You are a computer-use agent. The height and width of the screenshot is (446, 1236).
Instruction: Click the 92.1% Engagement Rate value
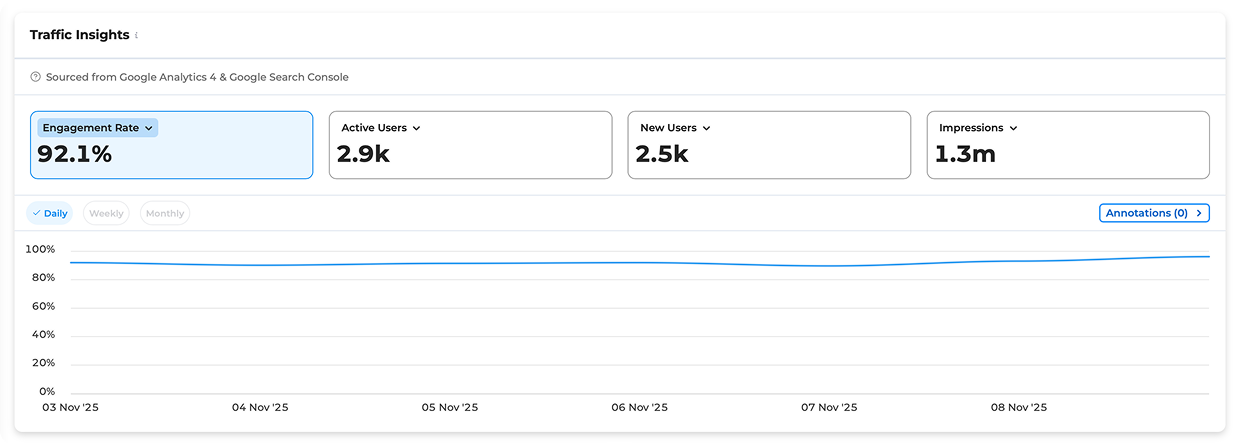point(75,154)
